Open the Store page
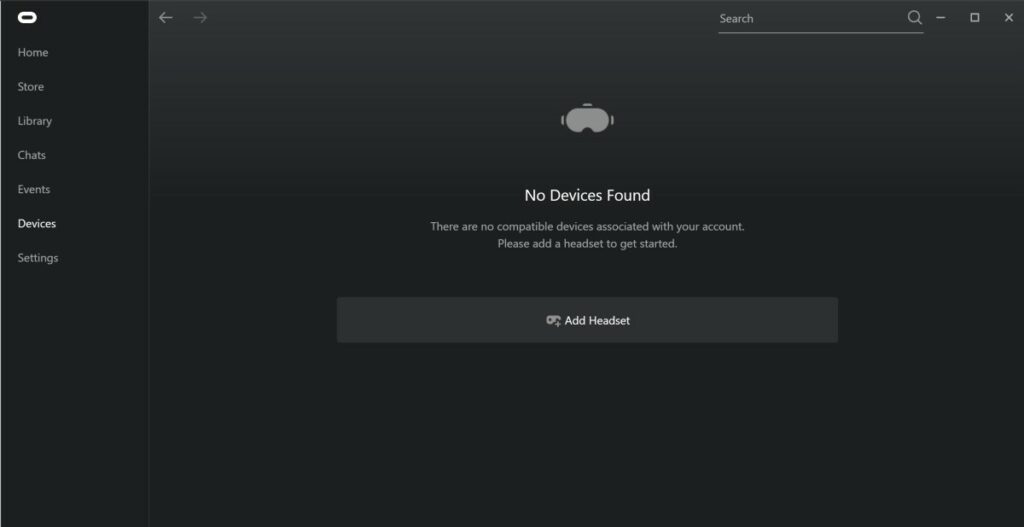 point(31,87)
